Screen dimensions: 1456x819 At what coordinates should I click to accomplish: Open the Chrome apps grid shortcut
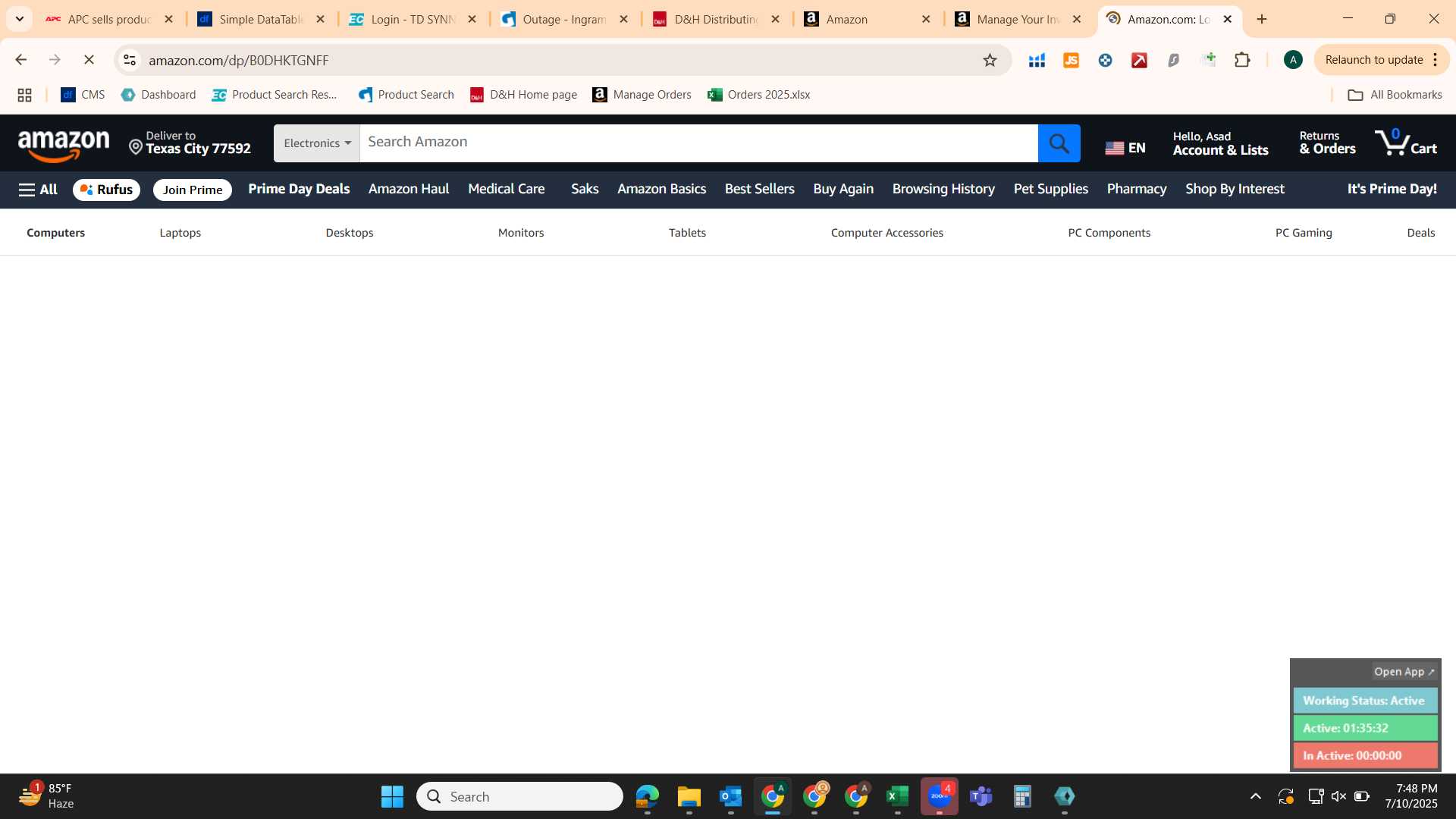click(x=24, y=95)
